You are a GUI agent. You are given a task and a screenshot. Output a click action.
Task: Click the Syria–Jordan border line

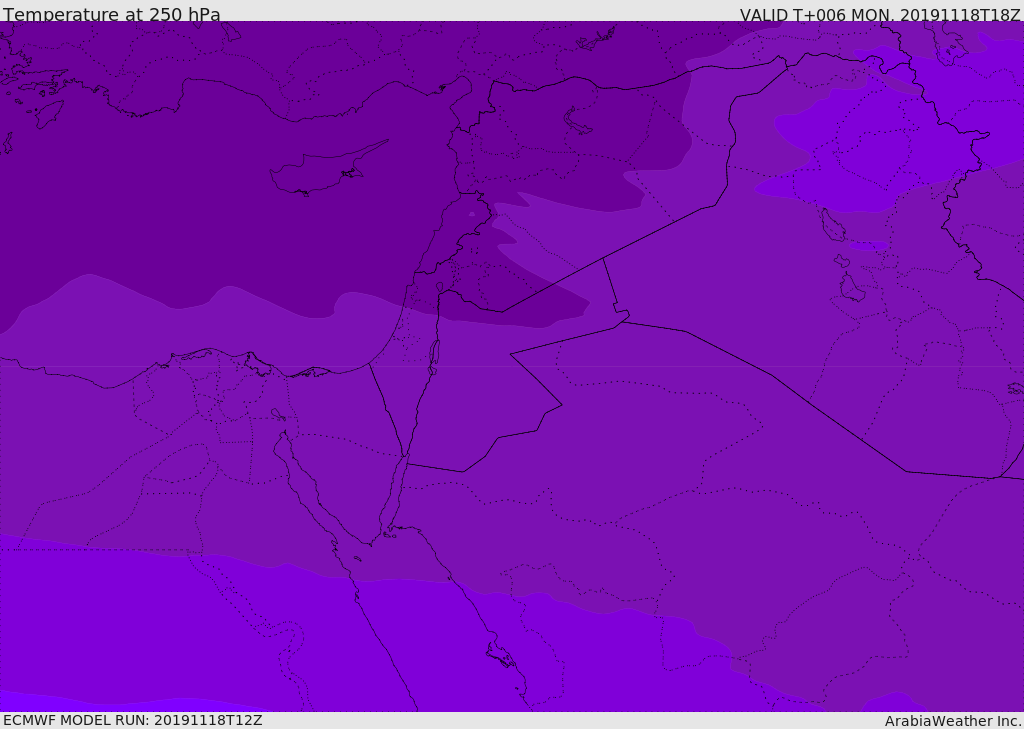point(550,286)
